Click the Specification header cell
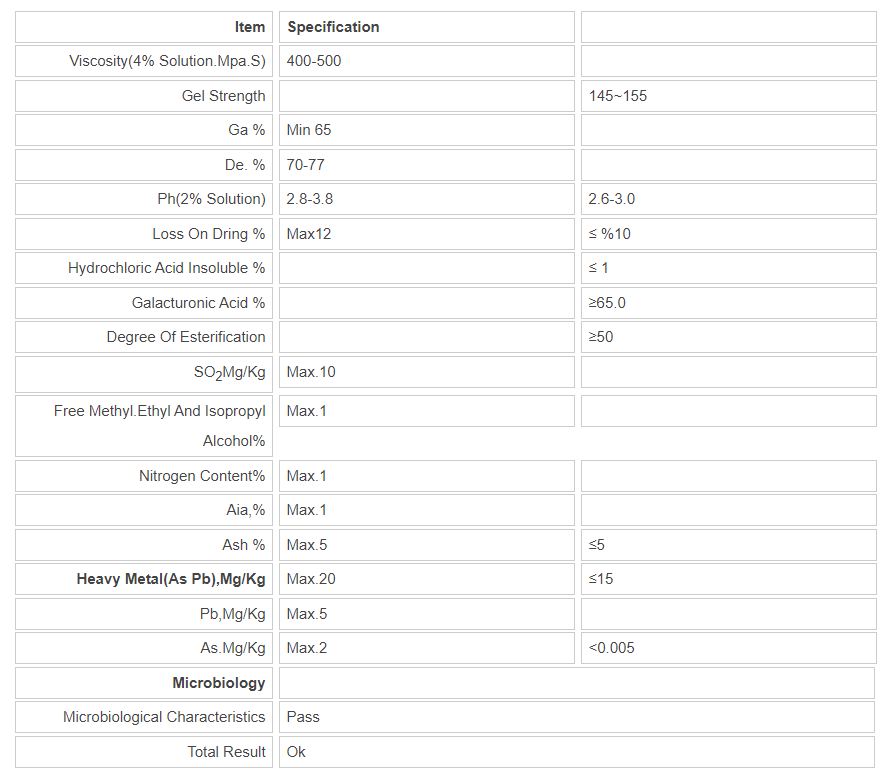The height and width of the screenshot is (776, 890). [333, 27]
